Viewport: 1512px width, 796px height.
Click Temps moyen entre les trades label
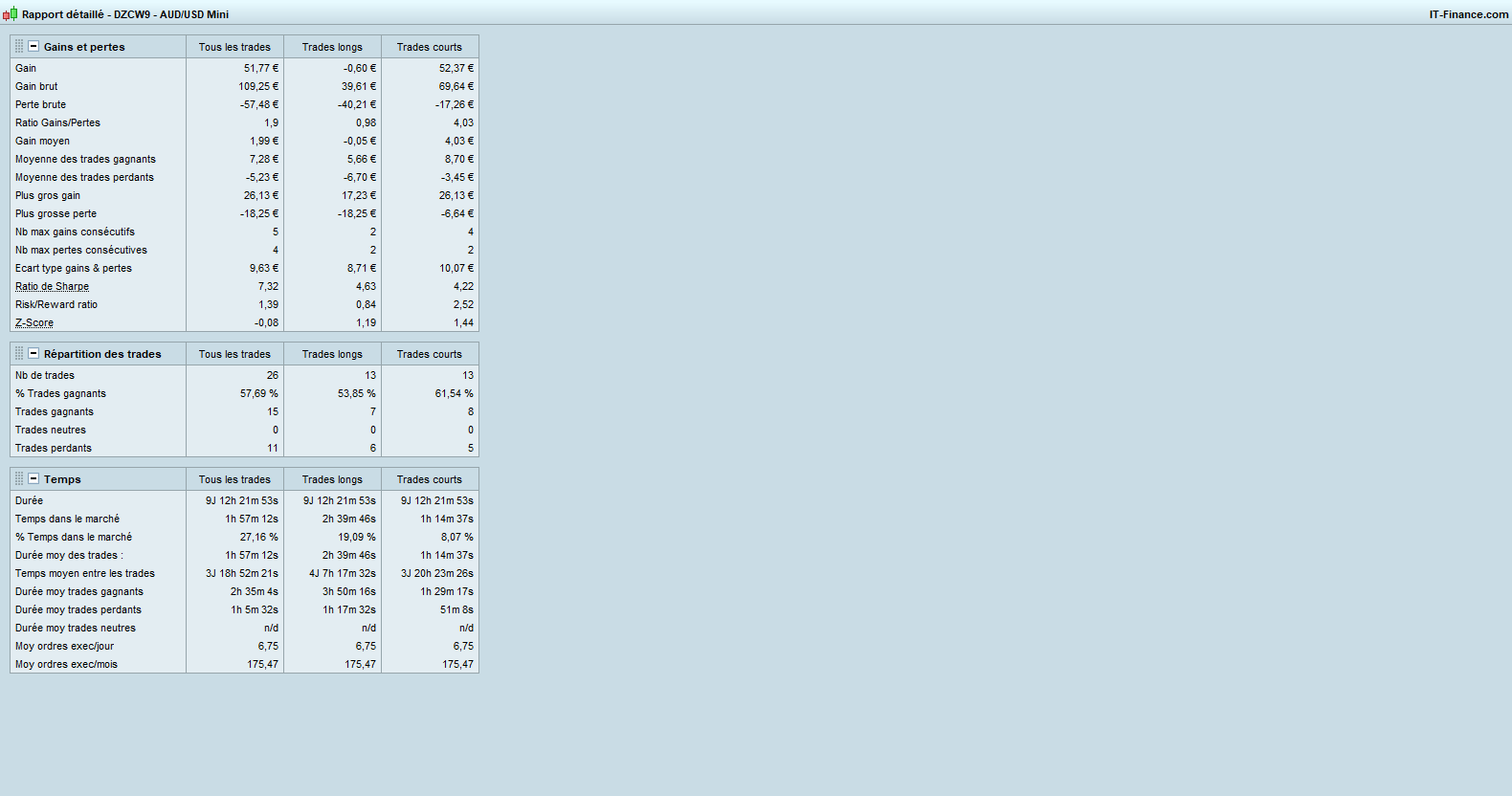[85, 573]
